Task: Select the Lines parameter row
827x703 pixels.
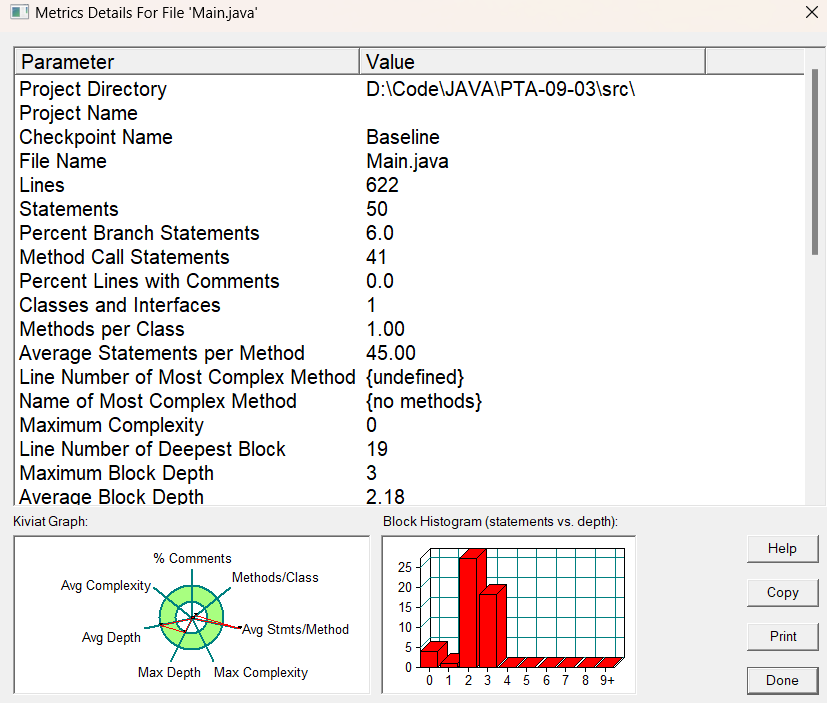Action: (x=409, y=185)
